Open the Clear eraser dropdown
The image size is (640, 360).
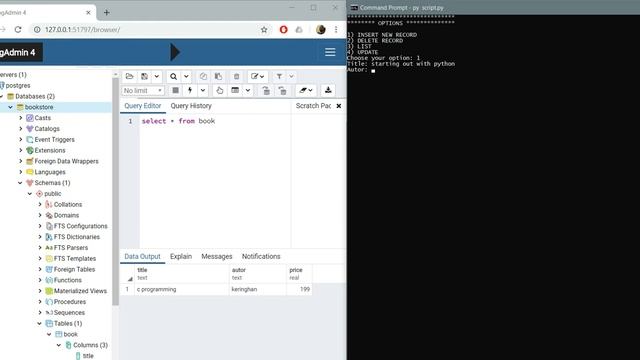pyautogui.click(x=305, y=90)
